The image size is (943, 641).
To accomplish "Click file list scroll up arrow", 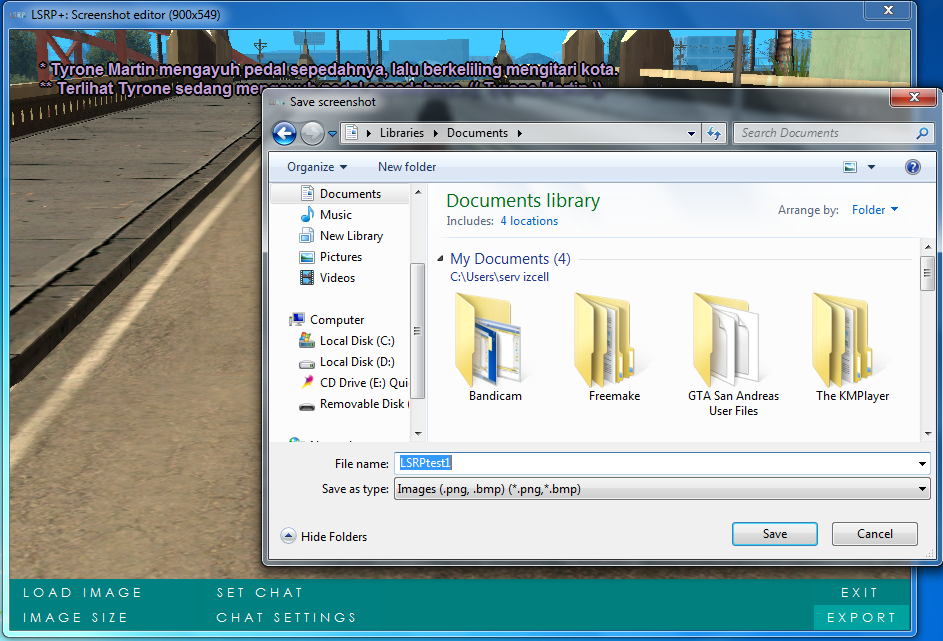I will coord(927,247).
